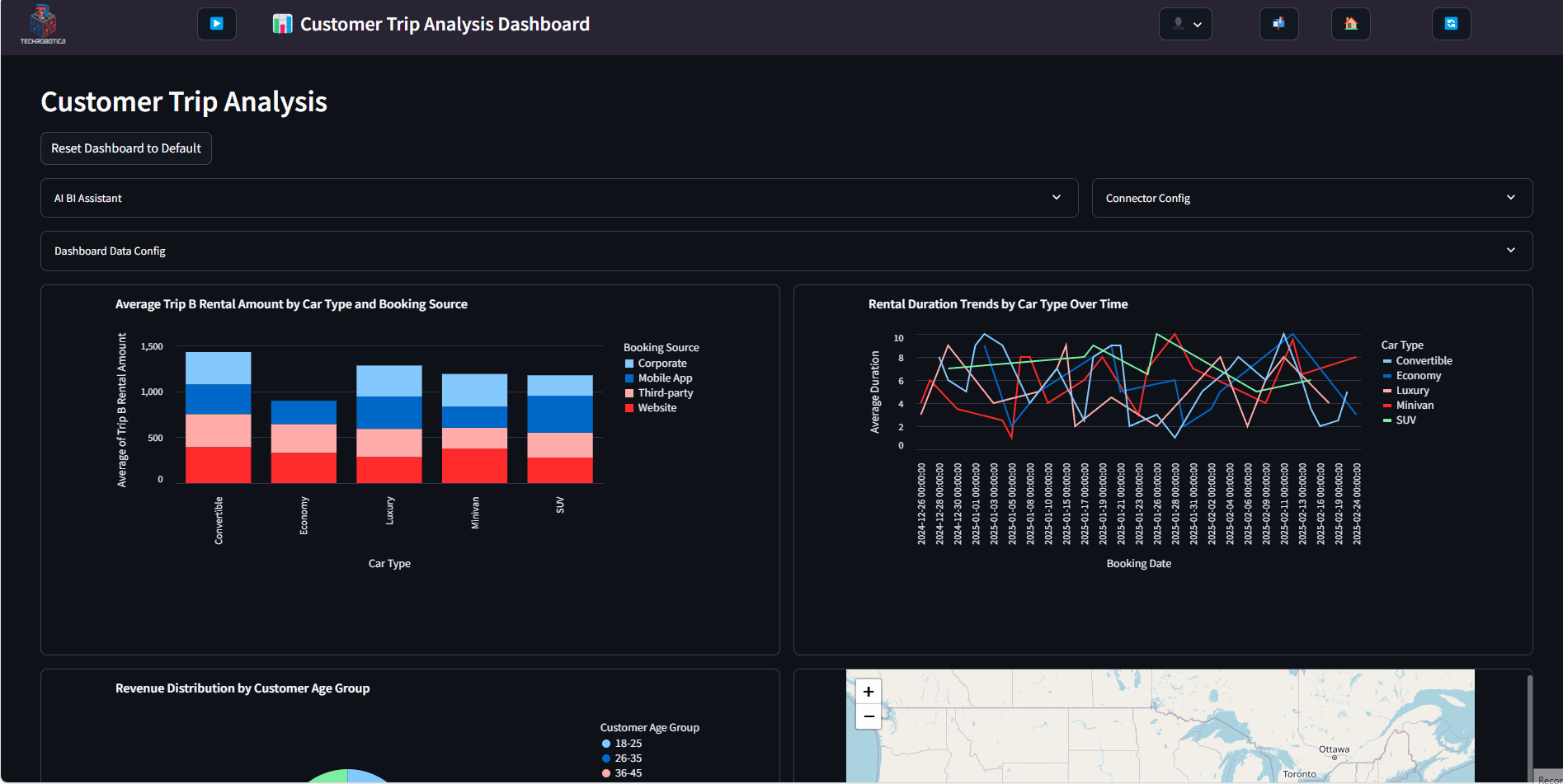The height and width of the screenshot is (784, 1563).
Task: Toggle 36-45 in the Customer Age Group legend
Action: point(621,773)
